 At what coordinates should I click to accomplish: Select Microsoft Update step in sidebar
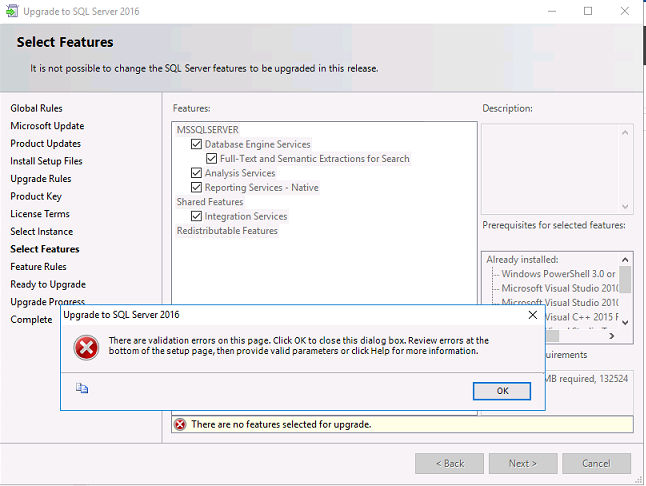[x=47, y=126]
